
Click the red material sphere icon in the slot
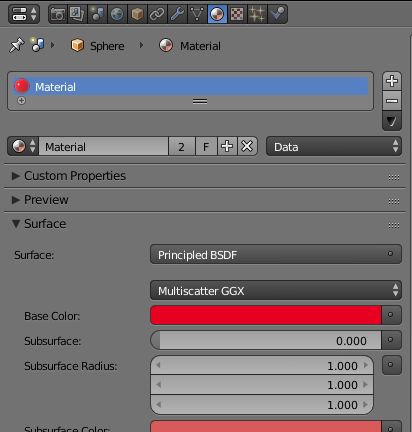pos(22,86)
